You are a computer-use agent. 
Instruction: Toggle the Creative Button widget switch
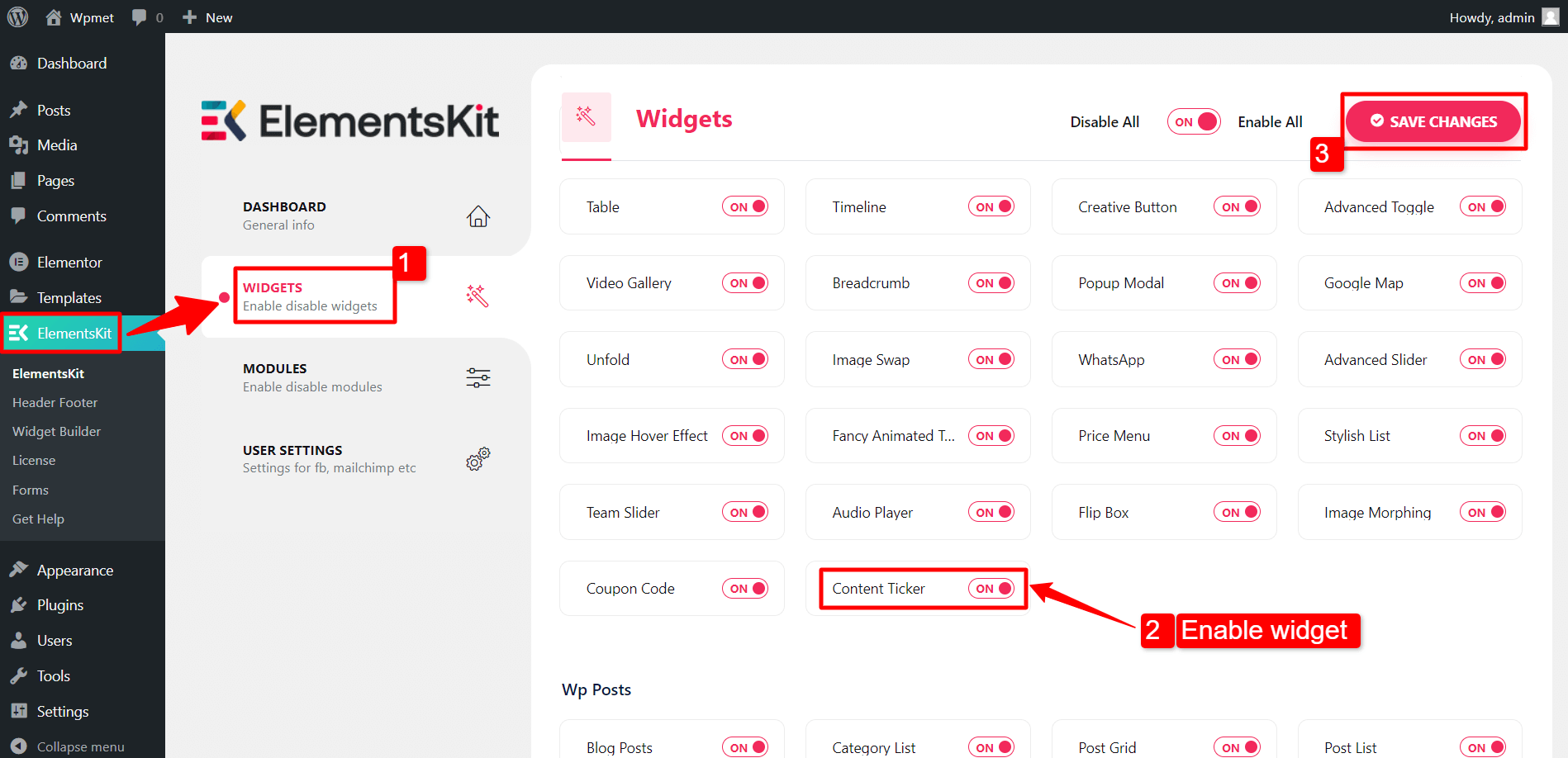[1237, 206]
